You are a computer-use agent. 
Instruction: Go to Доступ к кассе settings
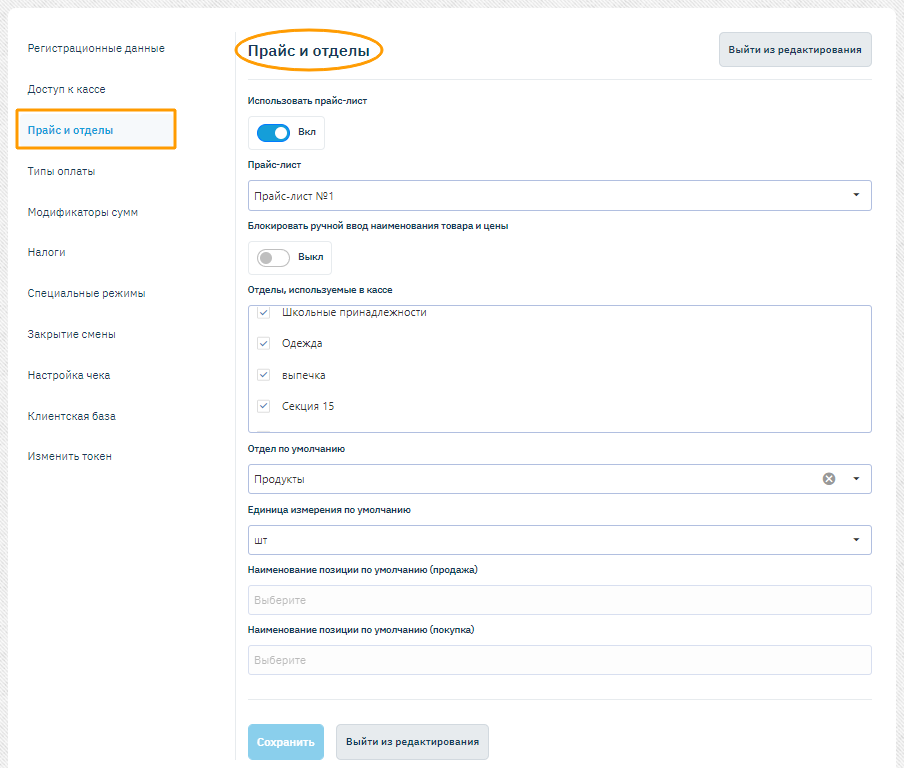click(66, 89)
